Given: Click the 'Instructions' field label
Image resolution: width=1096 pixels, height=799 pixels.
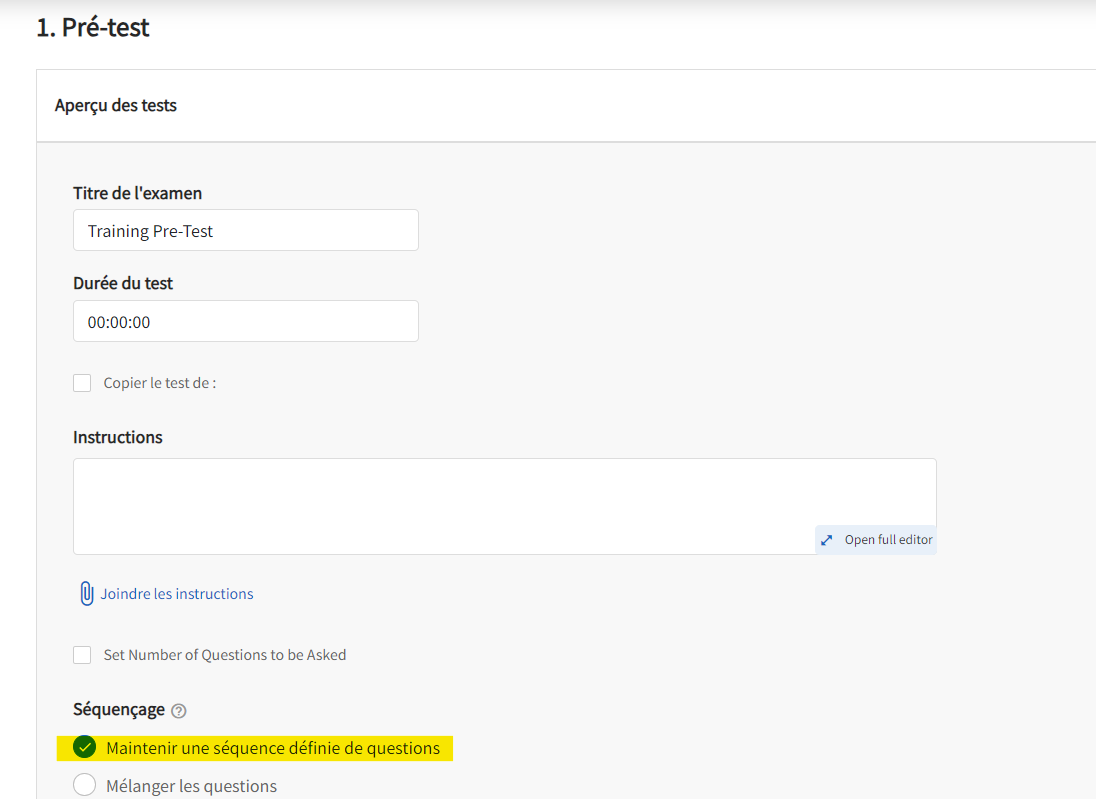Looking at the screenshot, I should (118, 437).
